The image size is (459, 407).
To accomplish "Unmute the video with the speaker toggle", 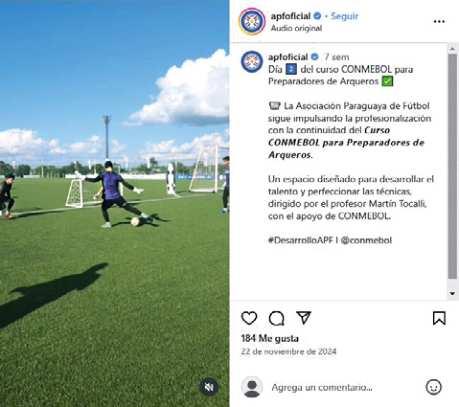I will pyautogui.click(x=209, y=387).
